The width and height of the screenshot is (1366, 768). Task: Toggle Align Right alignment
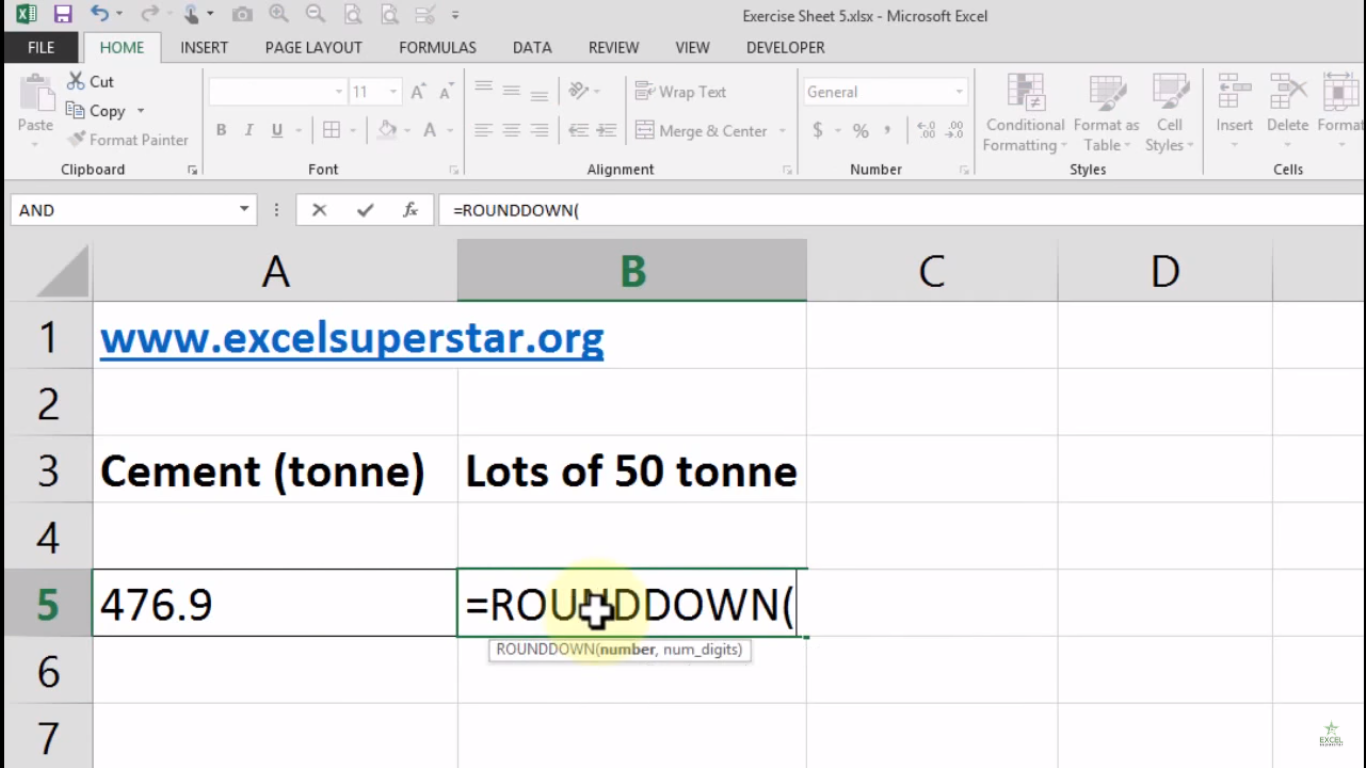click(x=539, y=130)
